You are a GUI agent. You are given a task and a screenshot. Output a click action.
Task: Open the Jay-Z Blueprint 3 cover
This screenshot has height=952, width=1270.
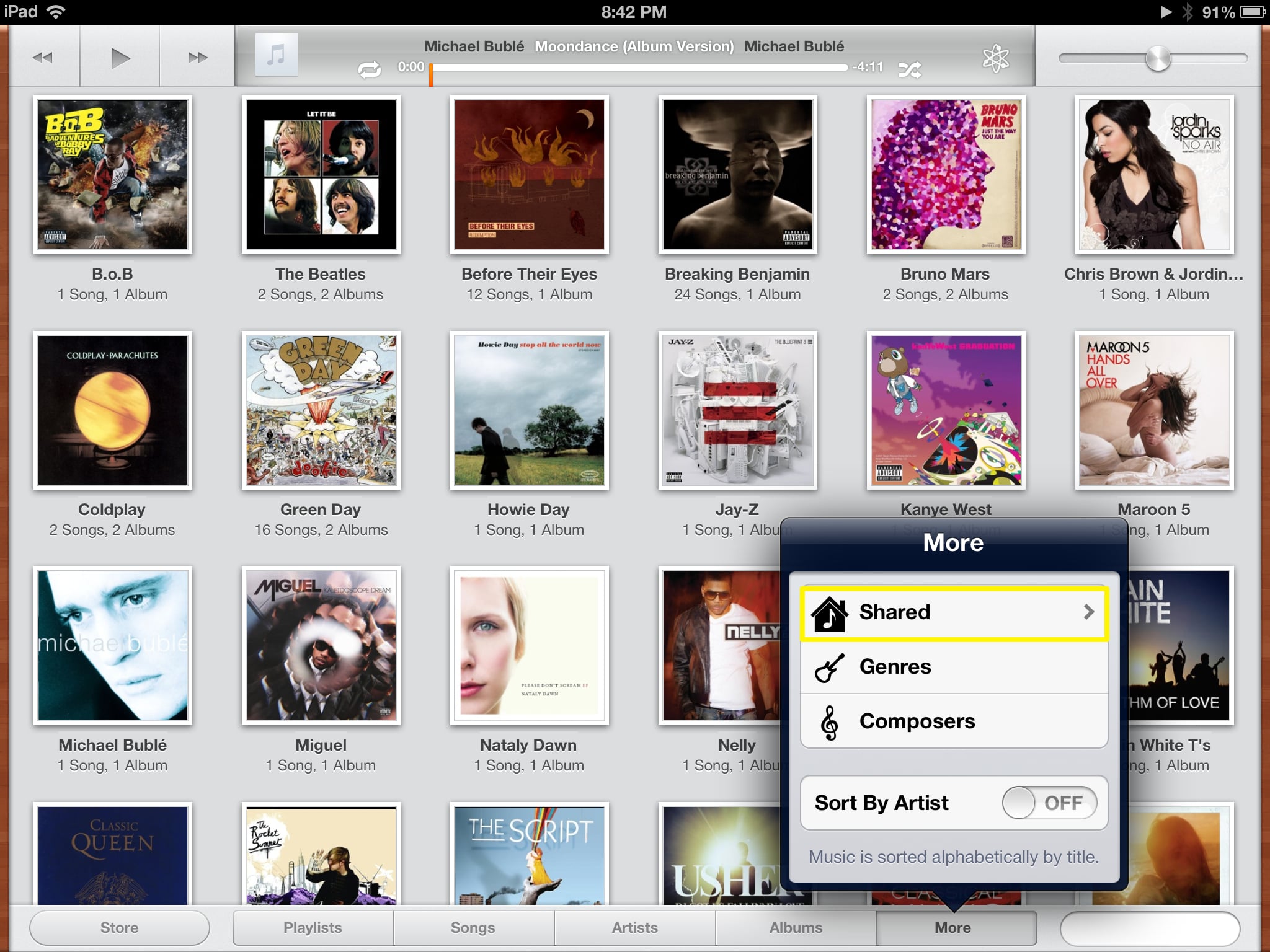pyautogui.click(x=738, y=410)
